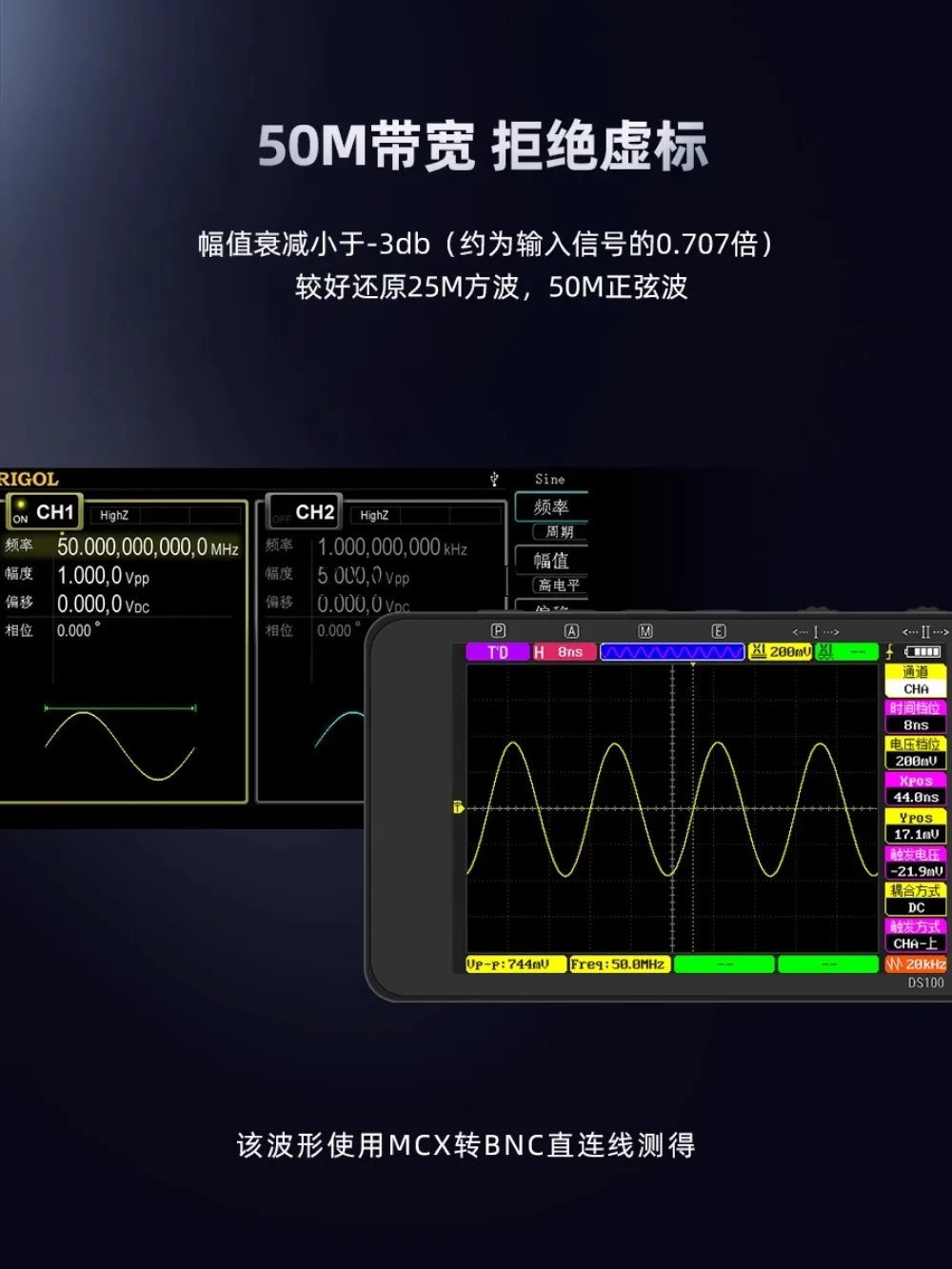Click the Vp-p:744mV measurement readout

pos(515,964)
